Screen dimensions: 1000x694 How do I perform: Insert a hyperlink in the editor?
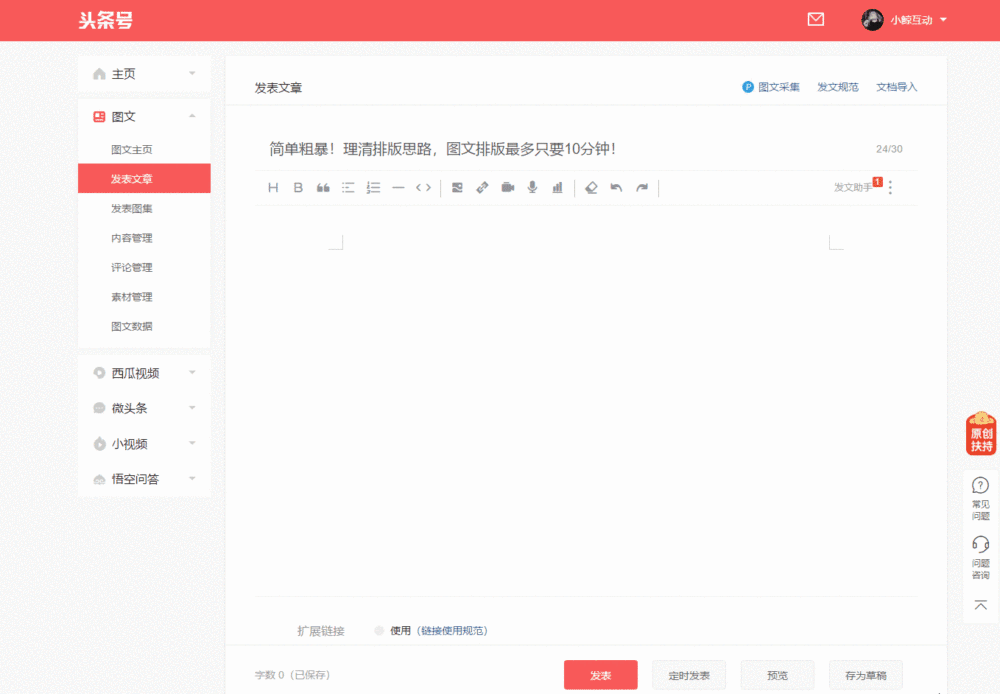(482, 187)
